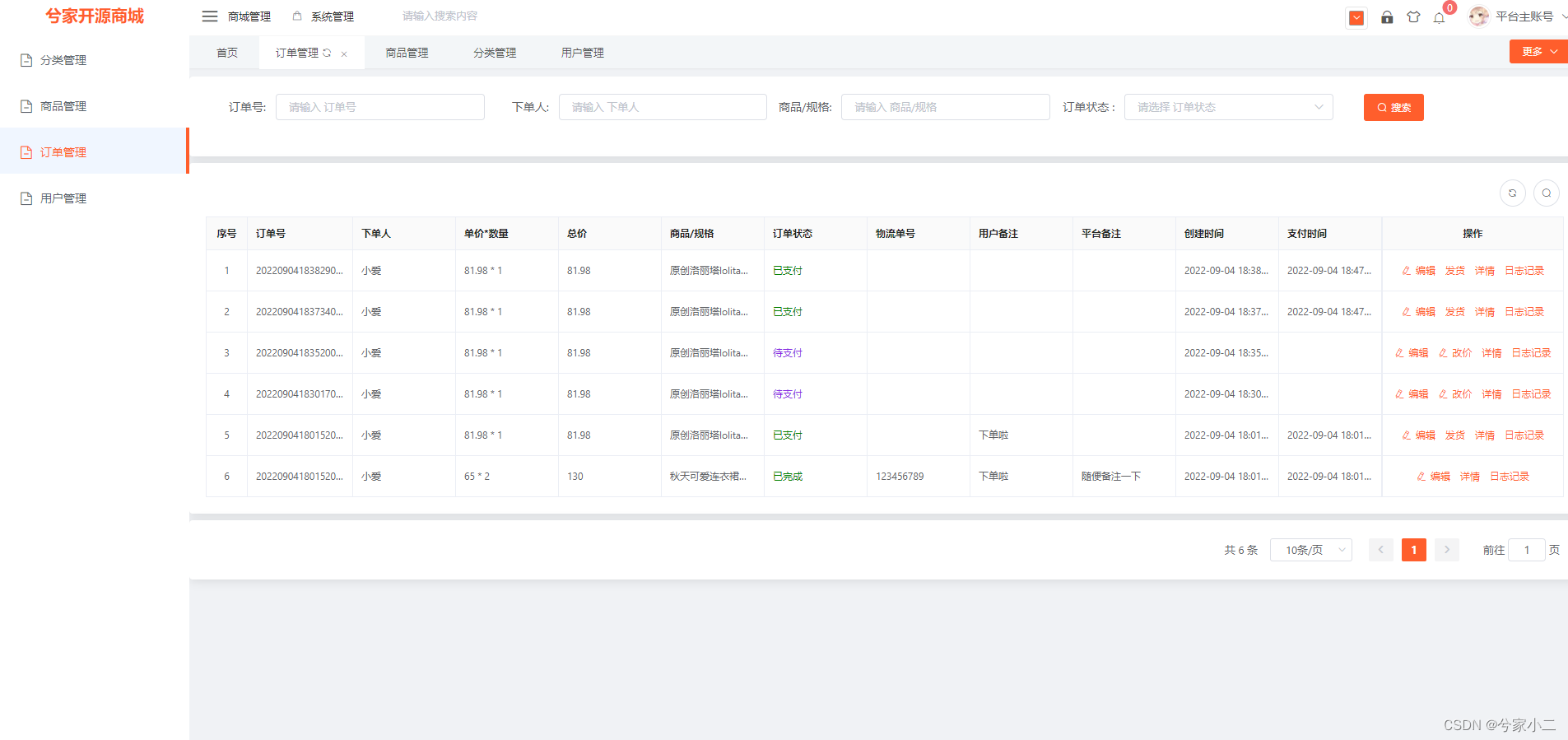Click 改价 for order row 3
Viewport: 1568px width, 740px height.
[x=1455, y=353]
